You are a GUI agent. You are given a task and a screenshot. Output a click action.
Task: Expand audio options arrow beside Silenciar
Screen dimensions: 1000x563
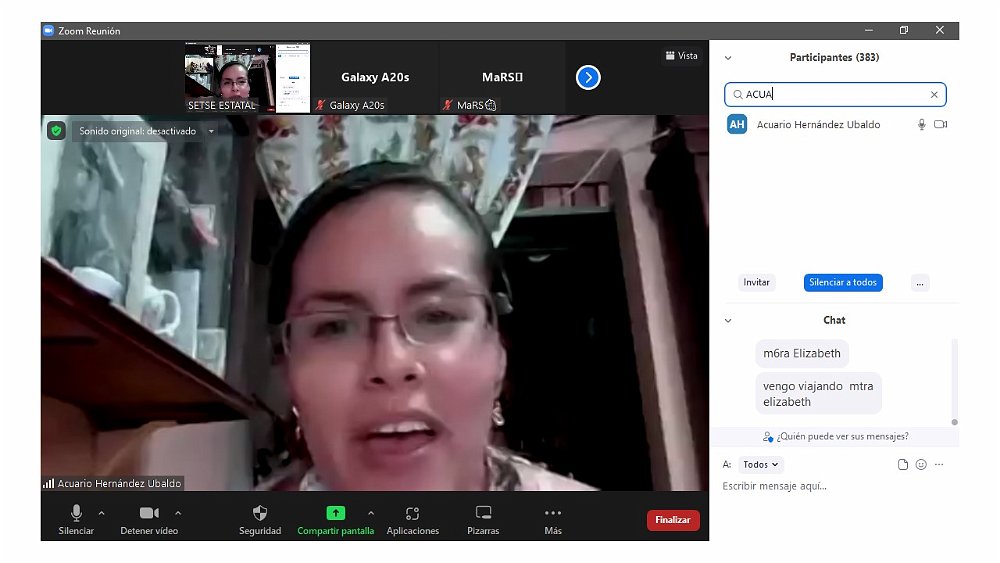[102, 513]
